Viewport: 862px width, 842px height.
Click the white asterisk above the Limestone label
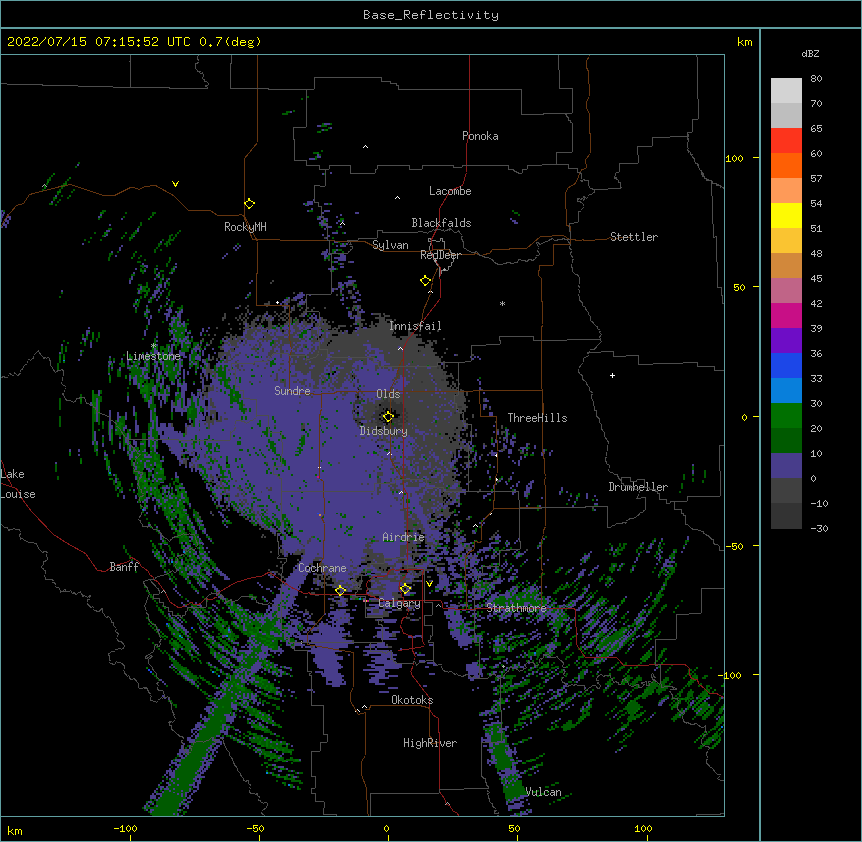[x=153, y=345]
